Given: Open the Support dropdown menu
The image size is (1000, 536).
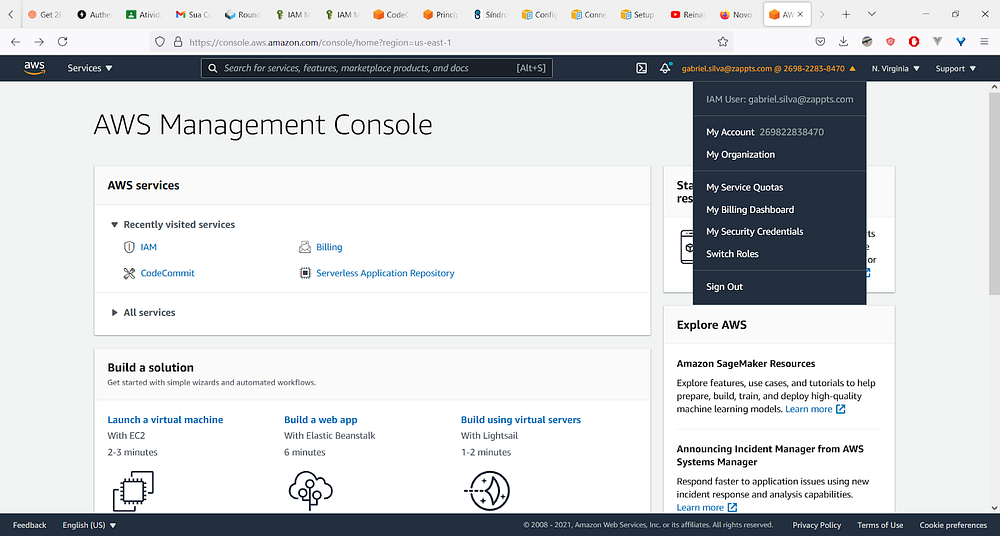Looking at the screenshot, I should (x=955, y=68).
